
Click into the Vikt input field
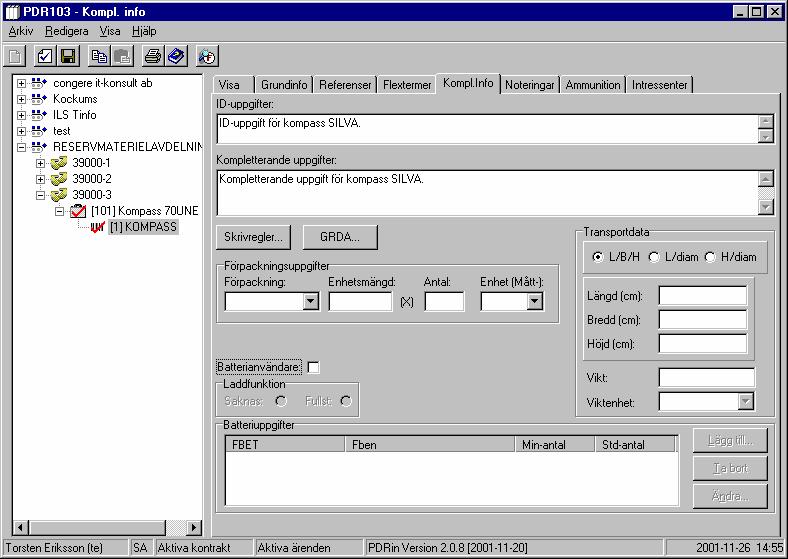tap(707, 378)
